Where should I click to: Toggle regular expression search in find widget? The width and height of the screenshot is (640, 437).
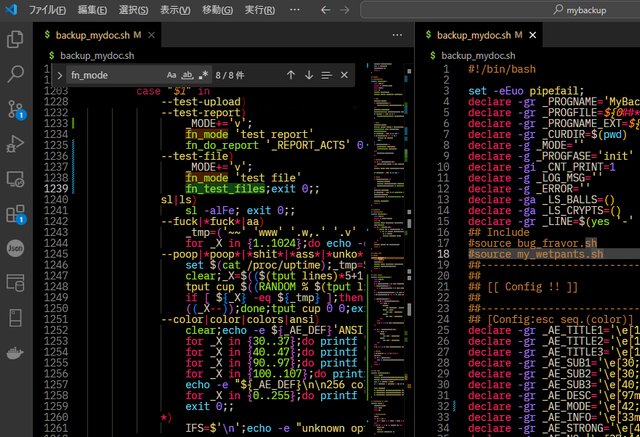(204, 75)
